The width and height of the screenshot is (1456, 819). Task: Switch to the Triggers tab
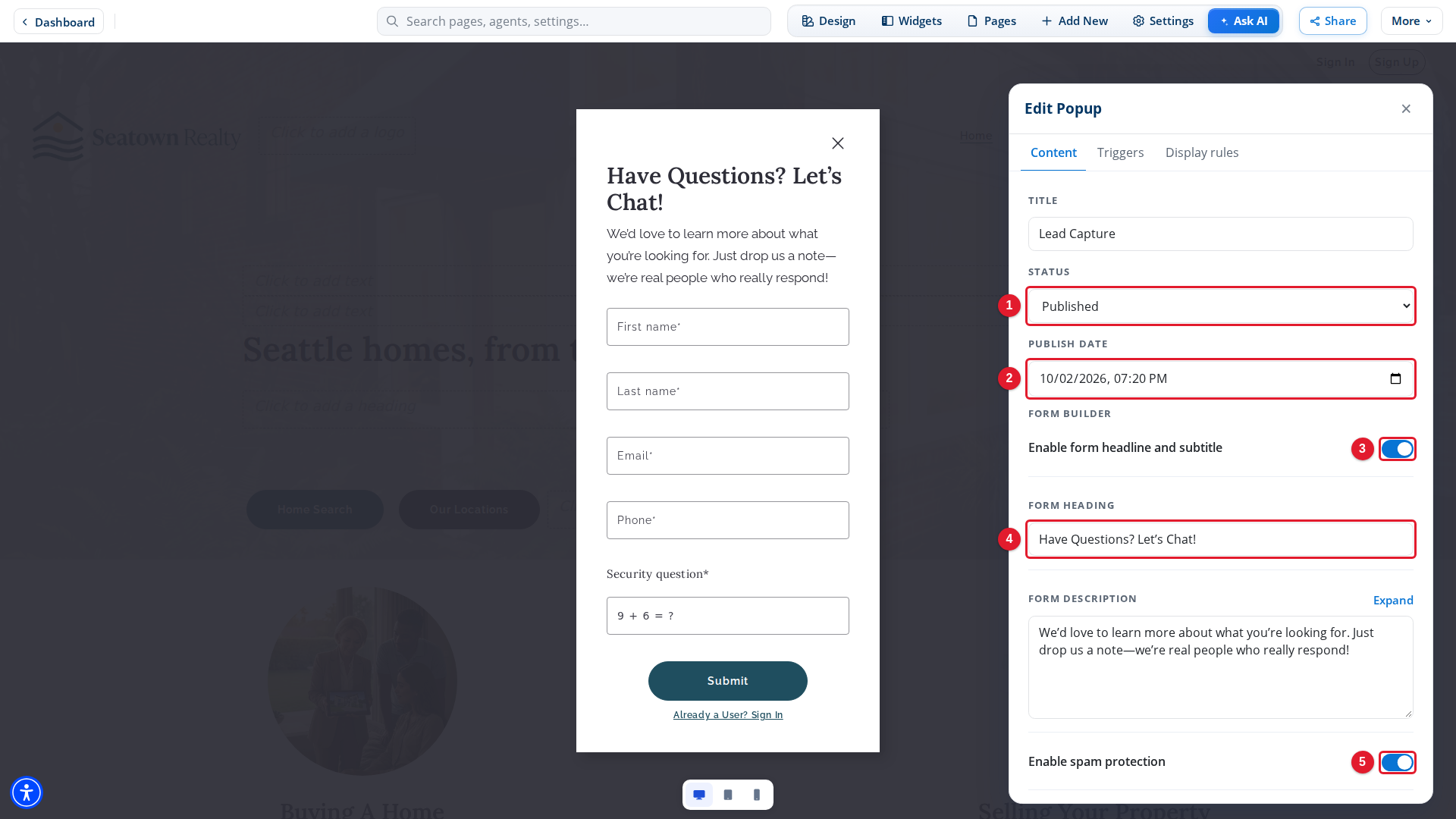click(x=1120, y=152)
